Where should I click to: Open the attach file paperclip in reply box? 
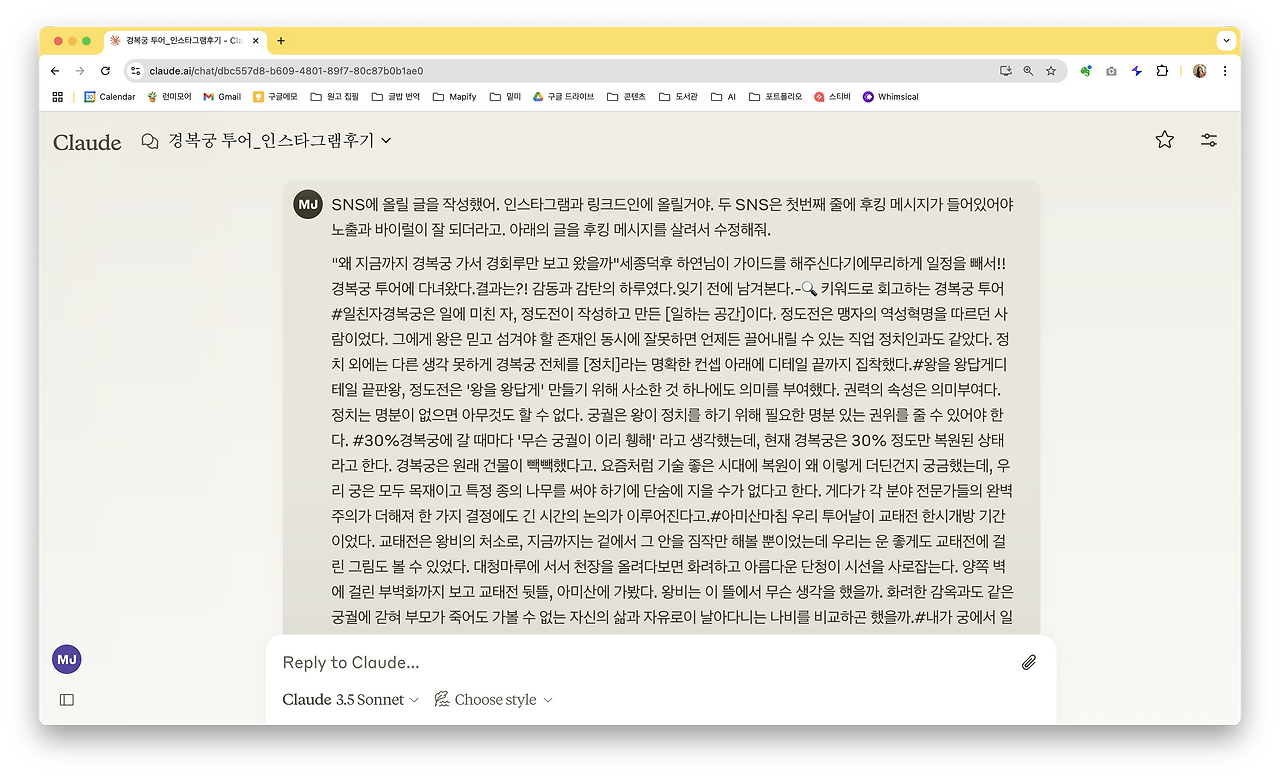pyautogui.click(x=1030, y=662)
